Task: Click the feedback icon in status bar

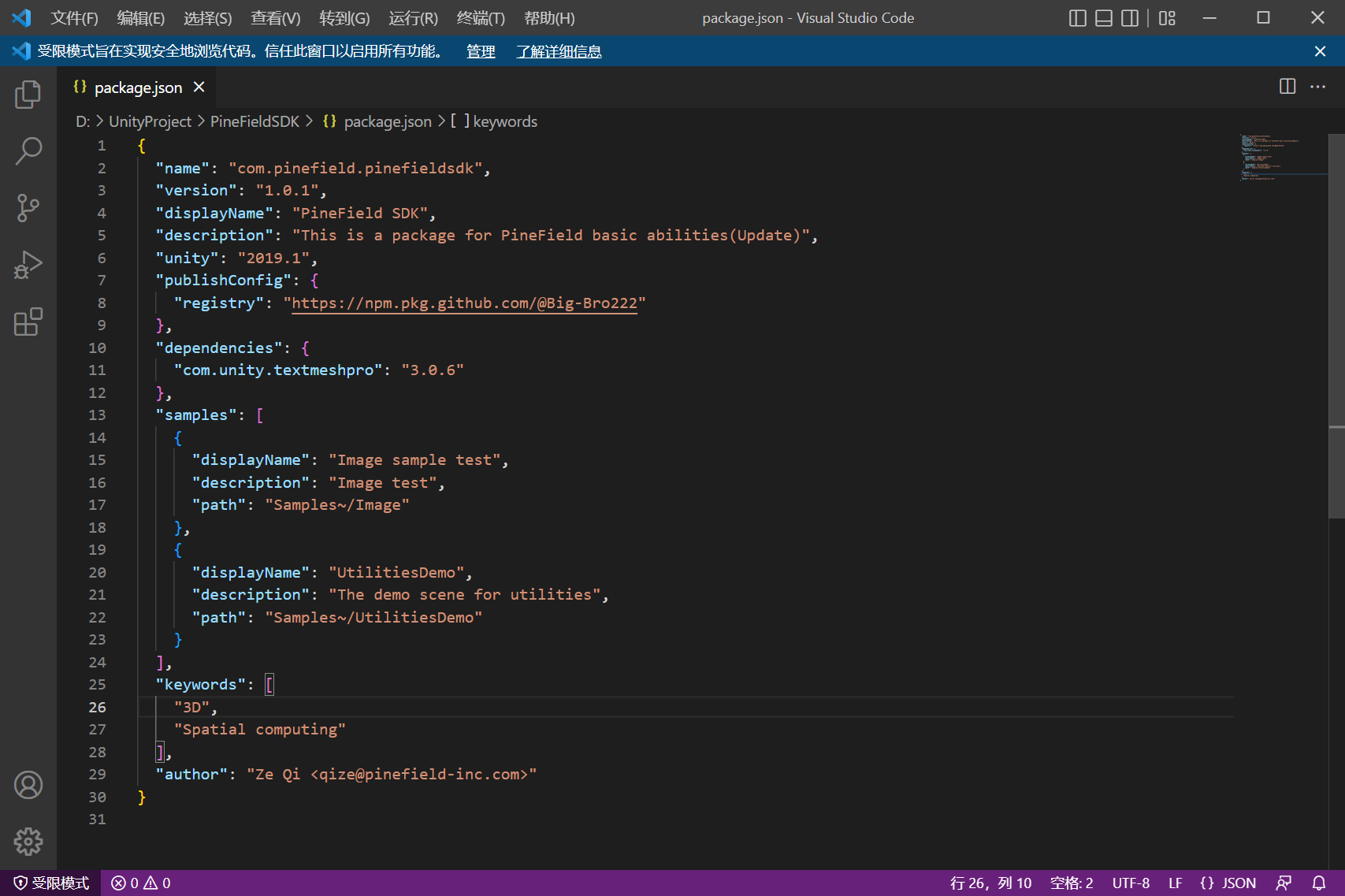Action: point(1284,883)
